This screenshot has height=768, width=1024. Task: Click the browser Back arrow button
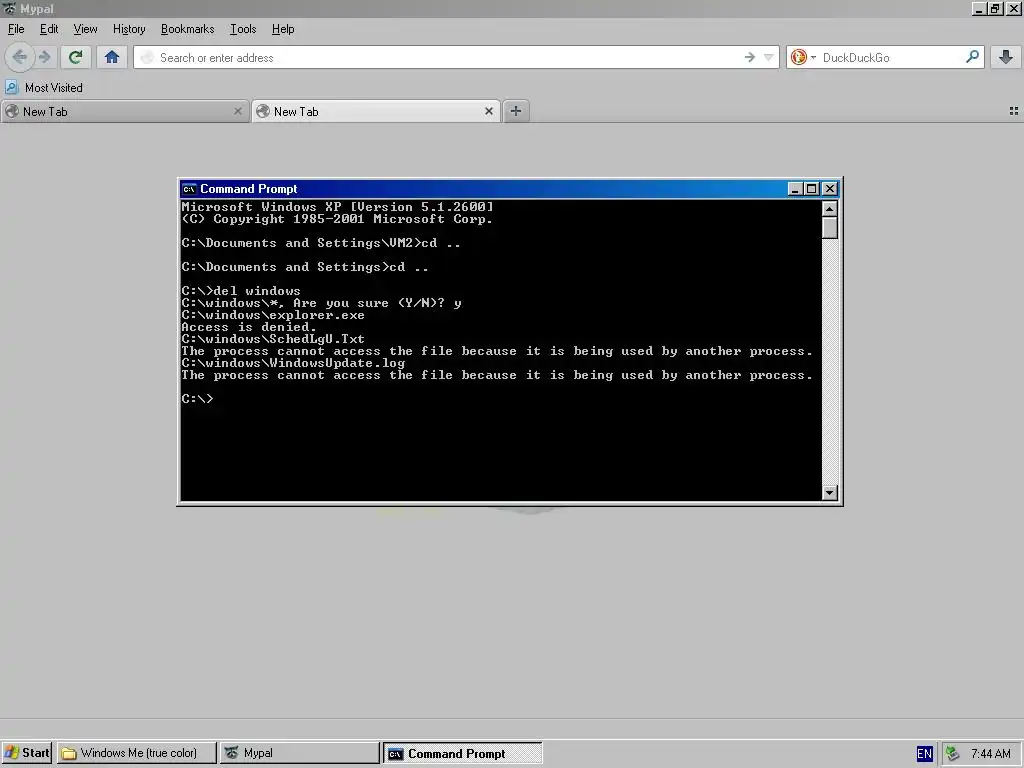pos(20,57)
